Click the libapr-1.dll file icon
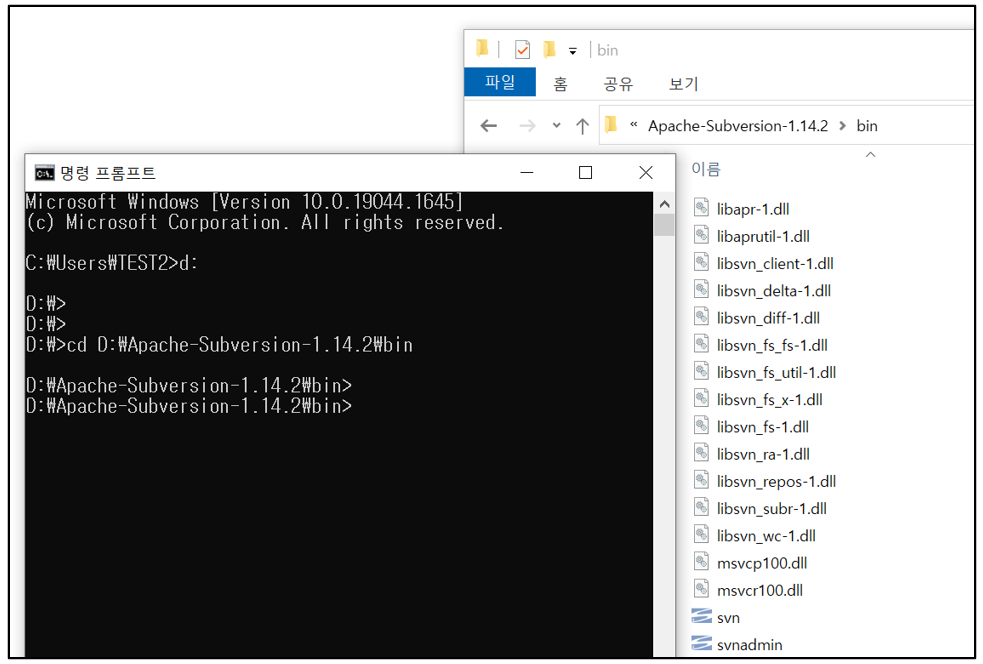The height and width of the screenshot is (664, 983). (702, 208)
